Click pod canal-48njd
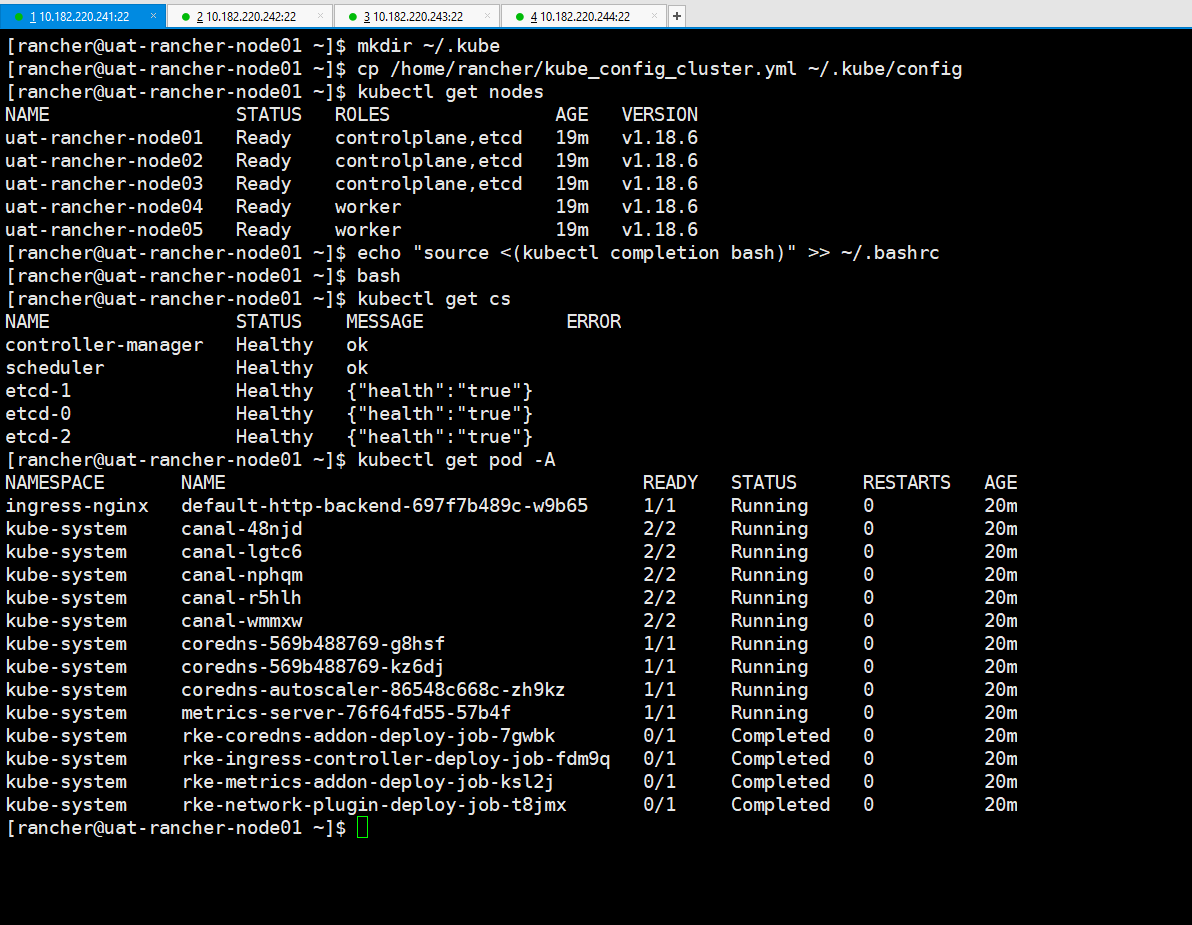 coord(241,529)
